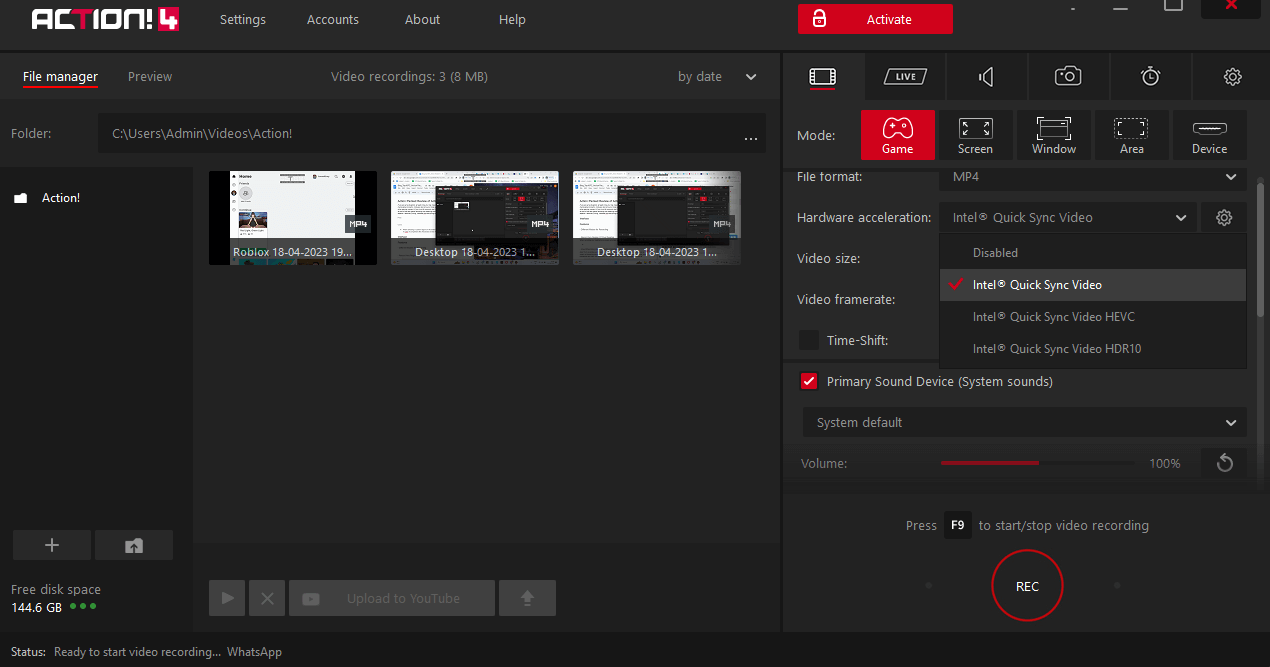
Task: Open the System default sound device dropdown
Action: (x=1025, y=422)
